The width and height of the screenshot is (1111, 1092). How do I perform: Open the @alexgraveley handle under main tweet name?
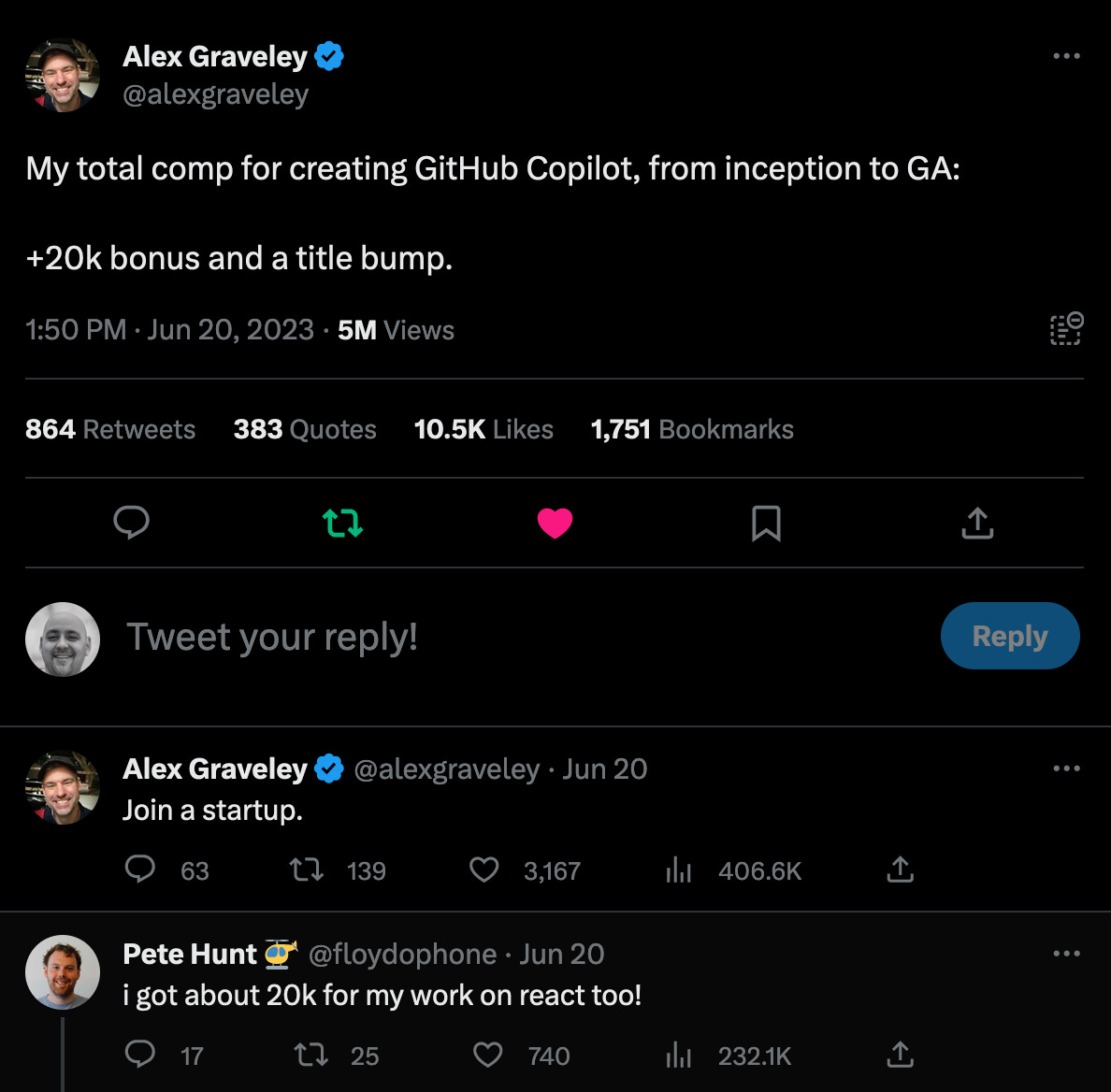click(x=215, y=94)
